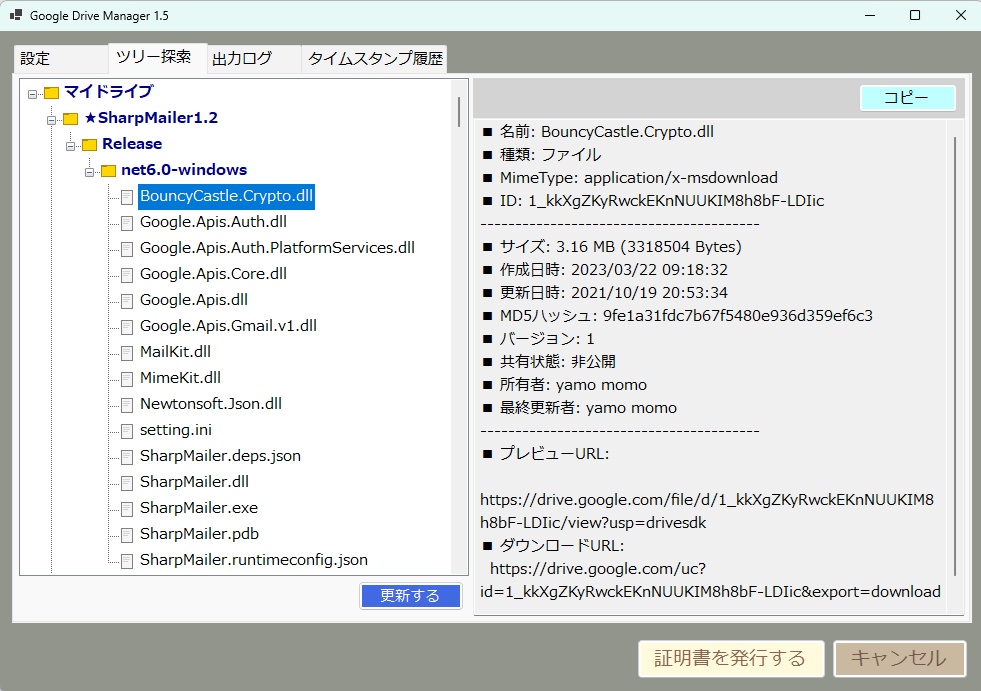Click the キャンセル button
Image resolution: width=981 pixels, height=691 pixels.
(x=899, y=658)
